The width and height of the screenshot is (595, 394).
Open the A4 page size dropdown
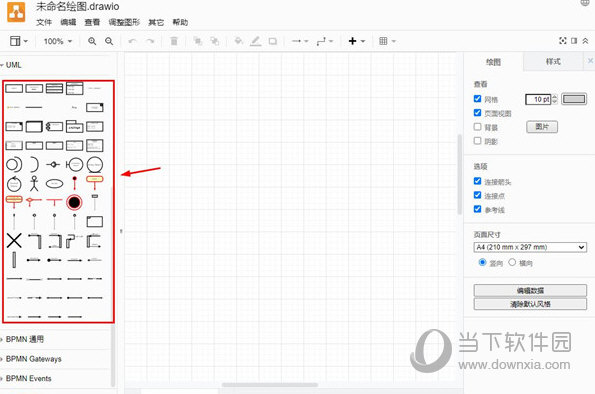point(530,247)
